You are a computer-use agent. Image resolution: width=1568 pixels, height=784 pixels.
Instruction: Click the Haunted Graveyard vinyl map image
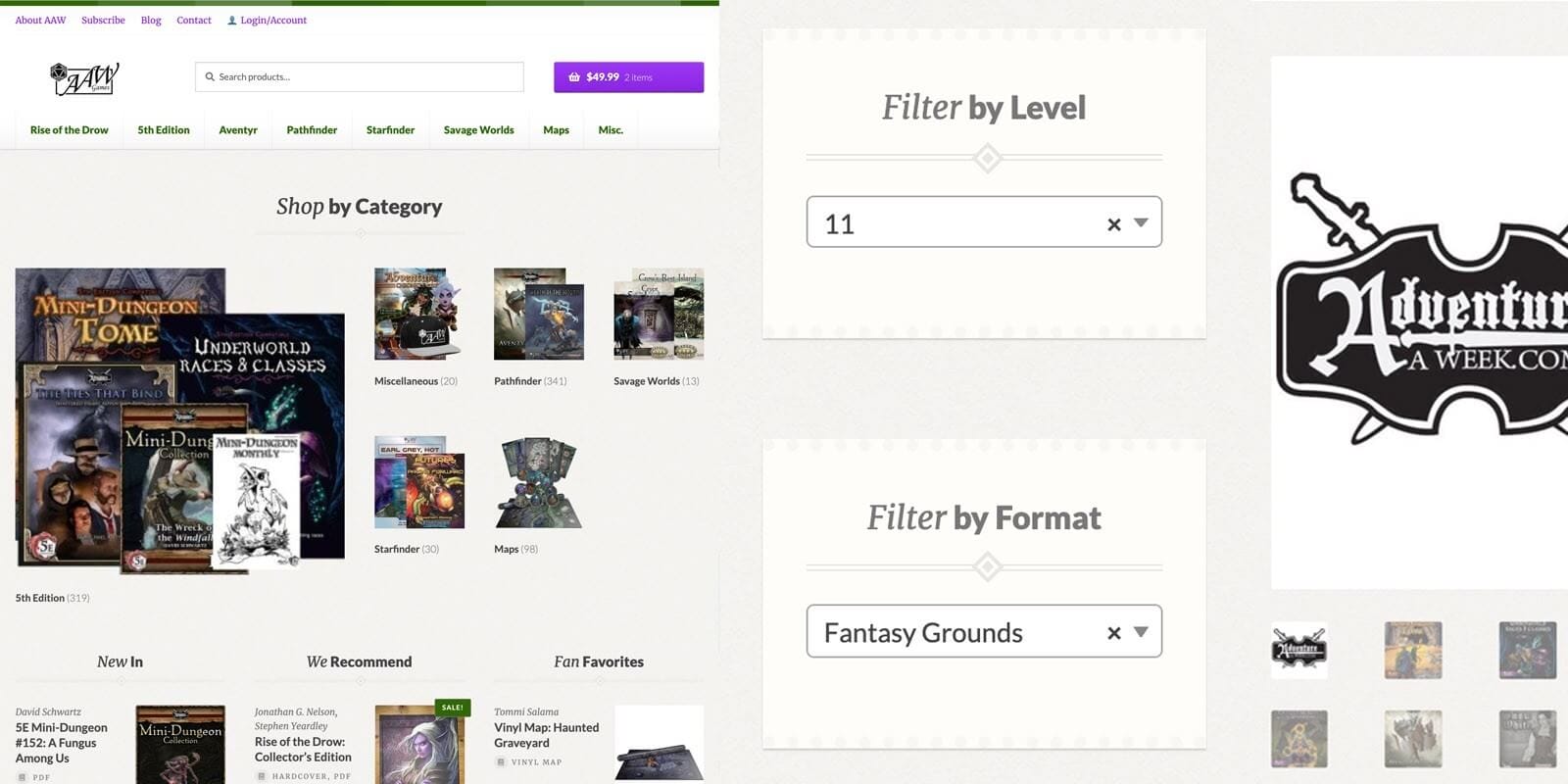click(x=659, y=745)
